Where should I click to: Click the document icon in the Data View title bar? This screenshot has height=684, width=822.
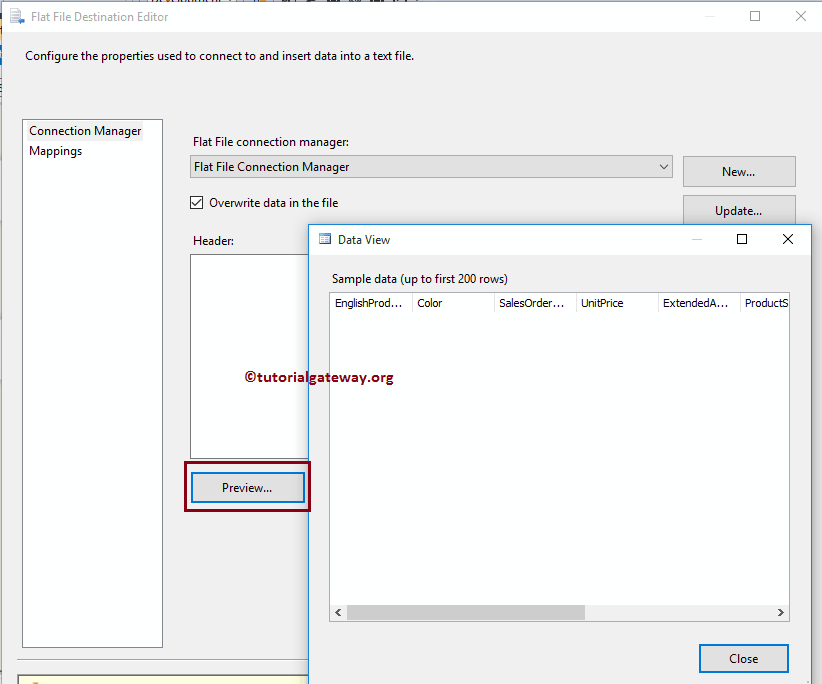click(325, 239)
